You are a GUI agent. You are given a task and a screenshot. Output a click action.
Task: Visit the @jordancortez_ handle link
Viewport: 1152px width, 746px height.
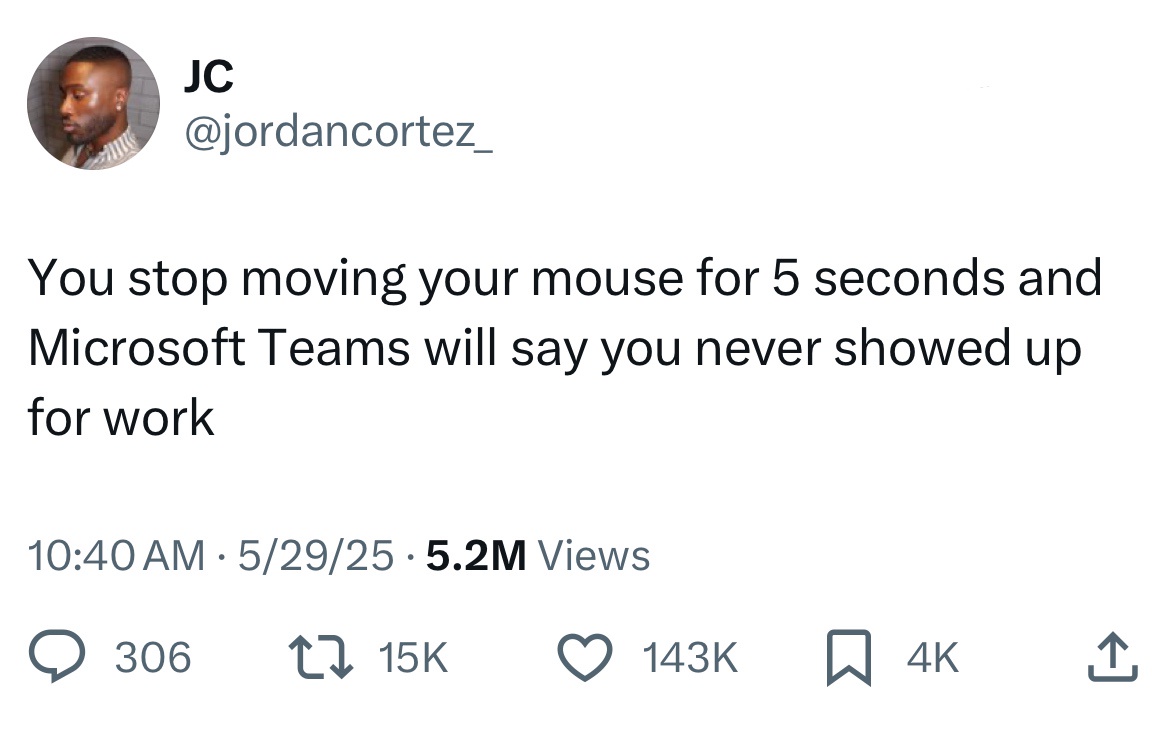(x=337, y=132)
